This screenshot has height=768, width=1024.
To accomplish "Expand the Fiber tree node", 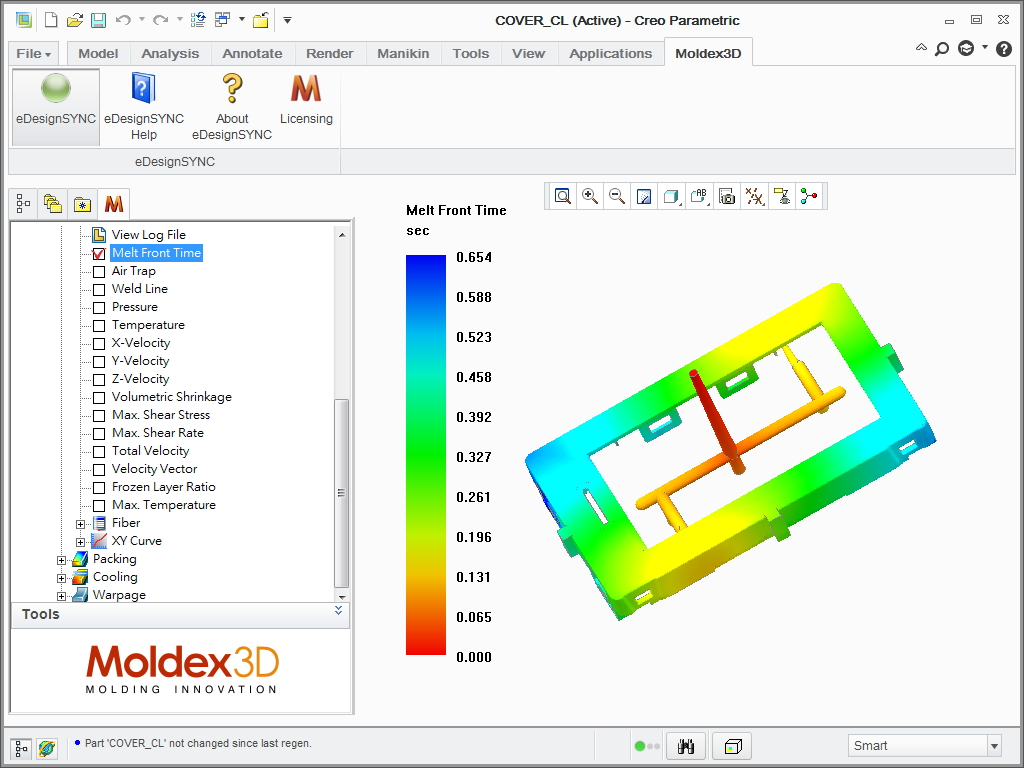I will click(x=80, y=524).
